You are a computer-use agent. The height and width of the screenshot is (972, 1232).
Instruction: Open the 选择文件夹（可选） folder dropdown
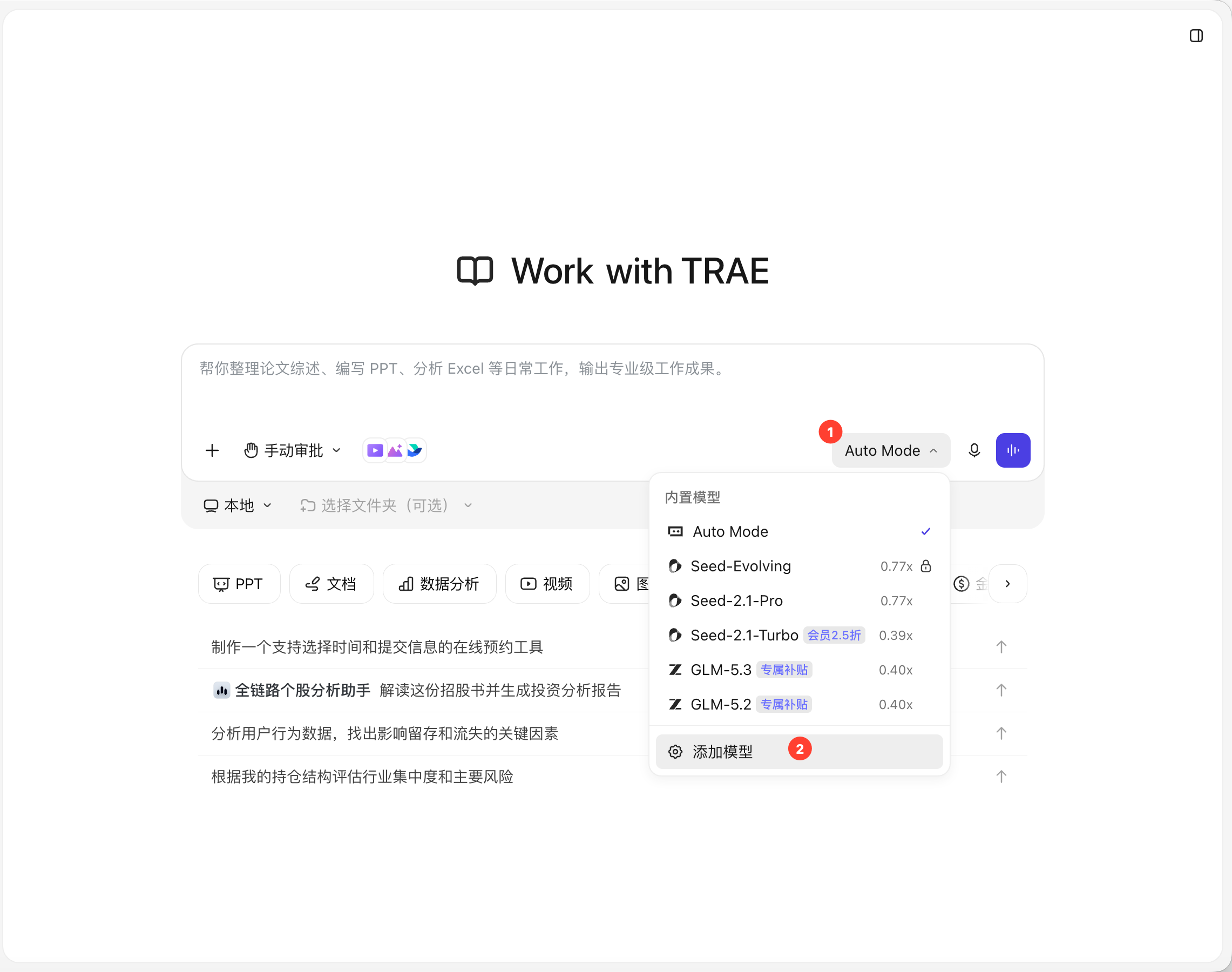click(386, 505)
